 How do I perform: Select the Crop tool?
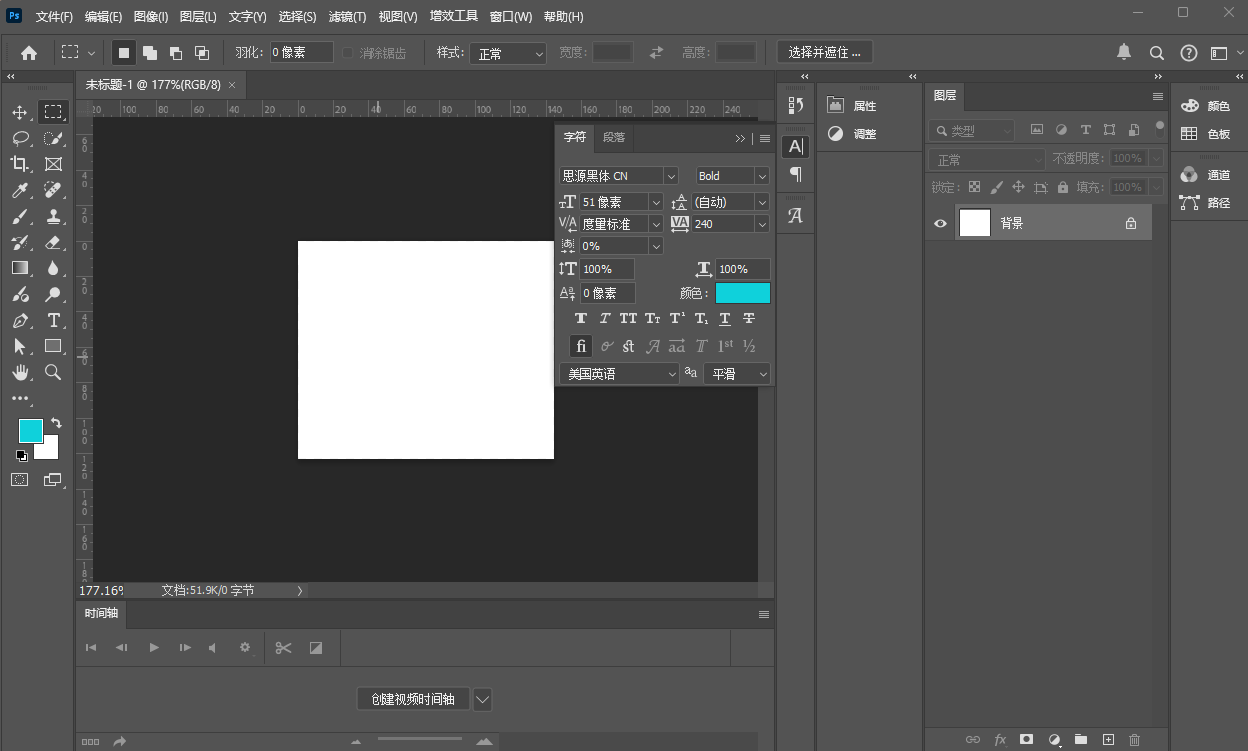coord(20,164)
